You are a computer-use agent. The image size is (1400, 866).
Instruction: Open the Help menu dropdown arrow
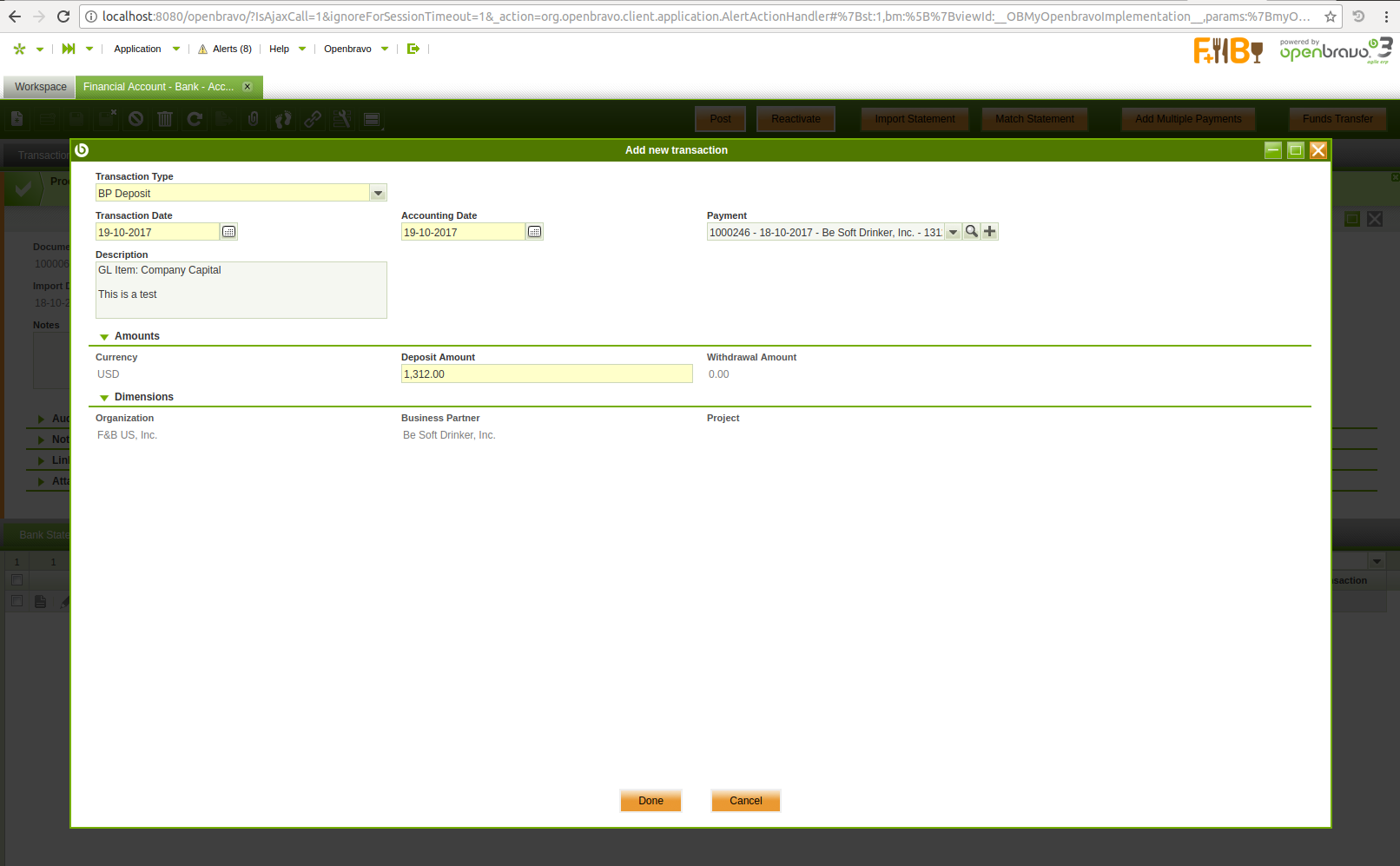click(302, 50)
